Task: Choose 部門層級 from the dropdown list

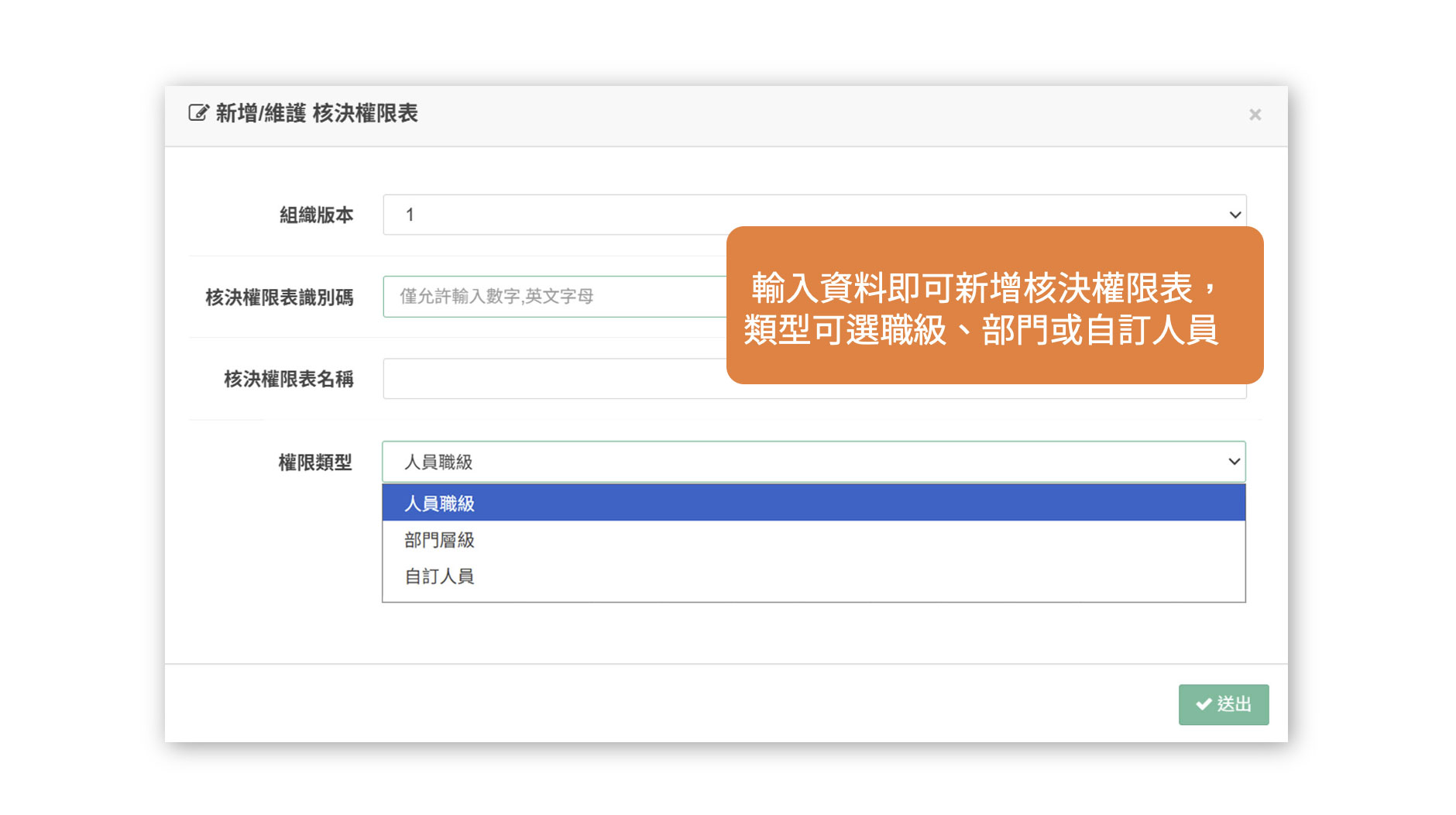Action: pos(440,540)
